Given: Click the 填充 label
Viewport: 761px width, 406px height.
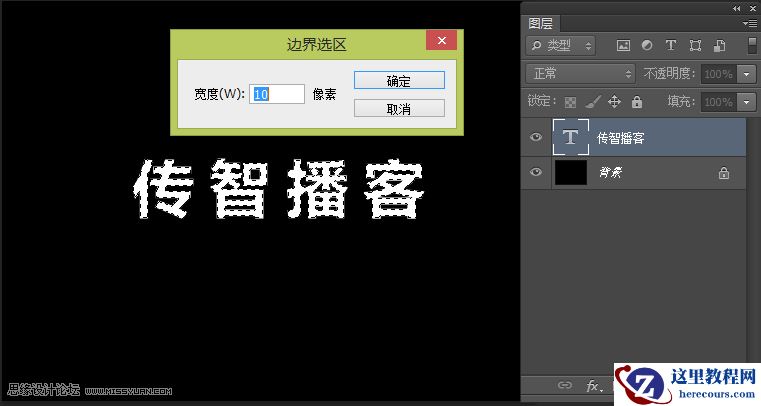Looking at the screenshot, I should tap(681, 101).
